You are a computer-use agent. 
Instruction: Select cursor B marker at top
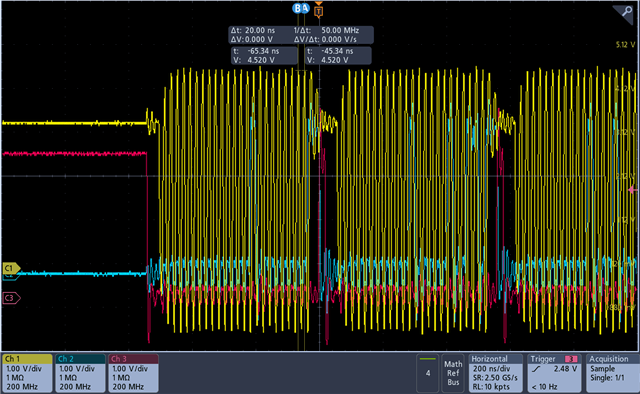(x=297, y=8)
